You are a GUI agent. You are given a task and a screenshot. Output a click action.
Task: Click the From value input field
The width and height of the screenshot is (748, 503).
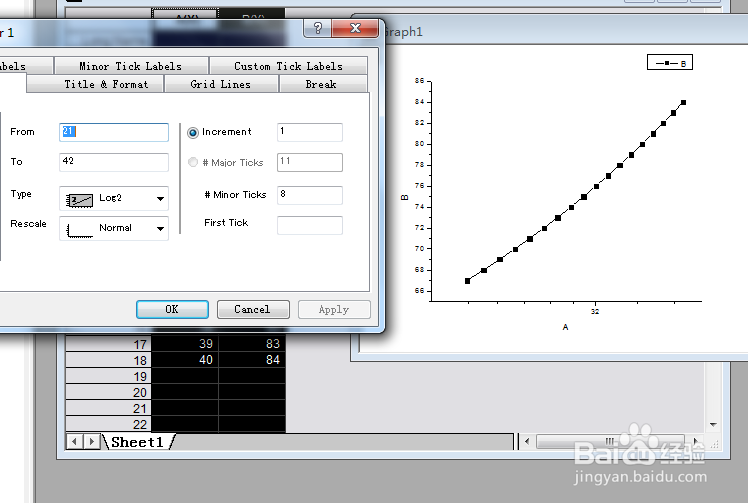pyautogui.click(x=114, y=132)
